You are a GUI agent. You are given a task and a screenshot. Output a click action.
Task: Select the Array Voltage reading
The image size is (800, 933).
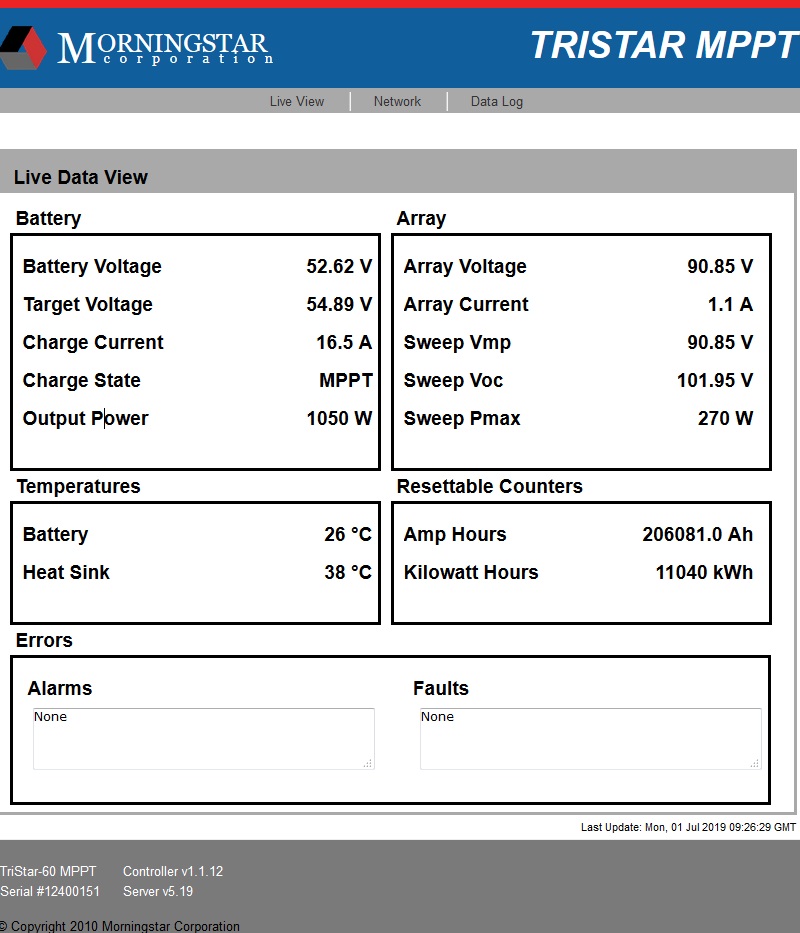pos(720,267)
